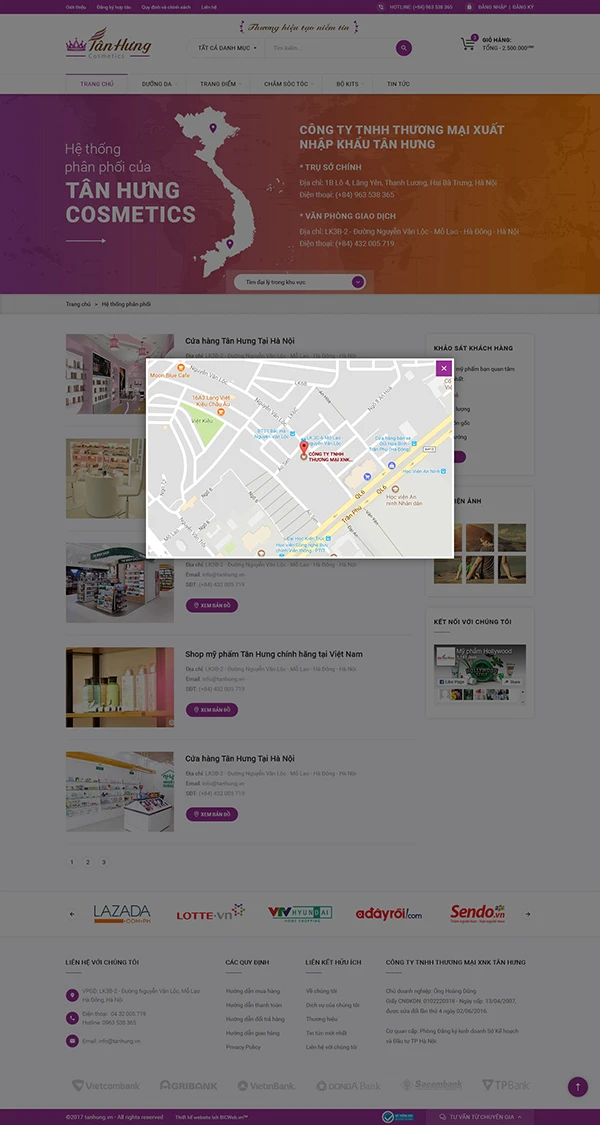Click Shop mỹ phẩm Tân Hưng chính hãng title
Screen dimensions: 600x1125
273,654
